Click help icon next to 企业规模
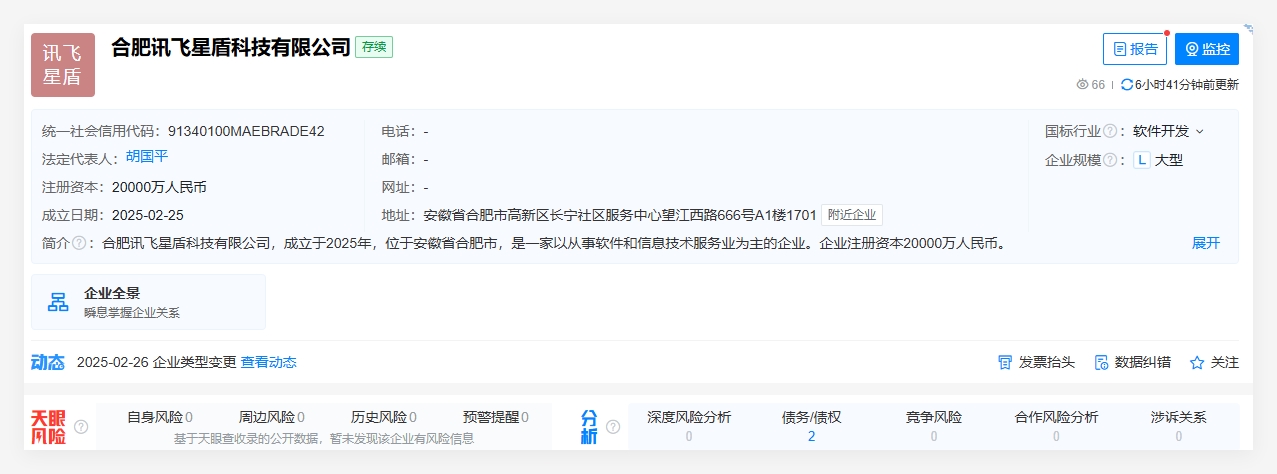Viewport: 1277px width, 474px height. (1110, 160)
